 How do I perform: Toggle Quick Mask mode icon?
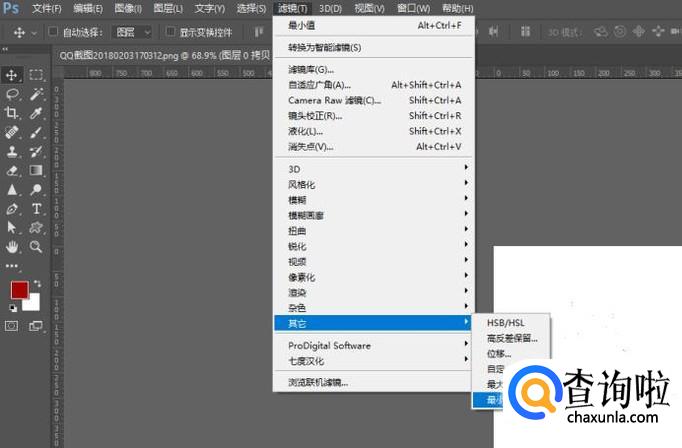12,326
